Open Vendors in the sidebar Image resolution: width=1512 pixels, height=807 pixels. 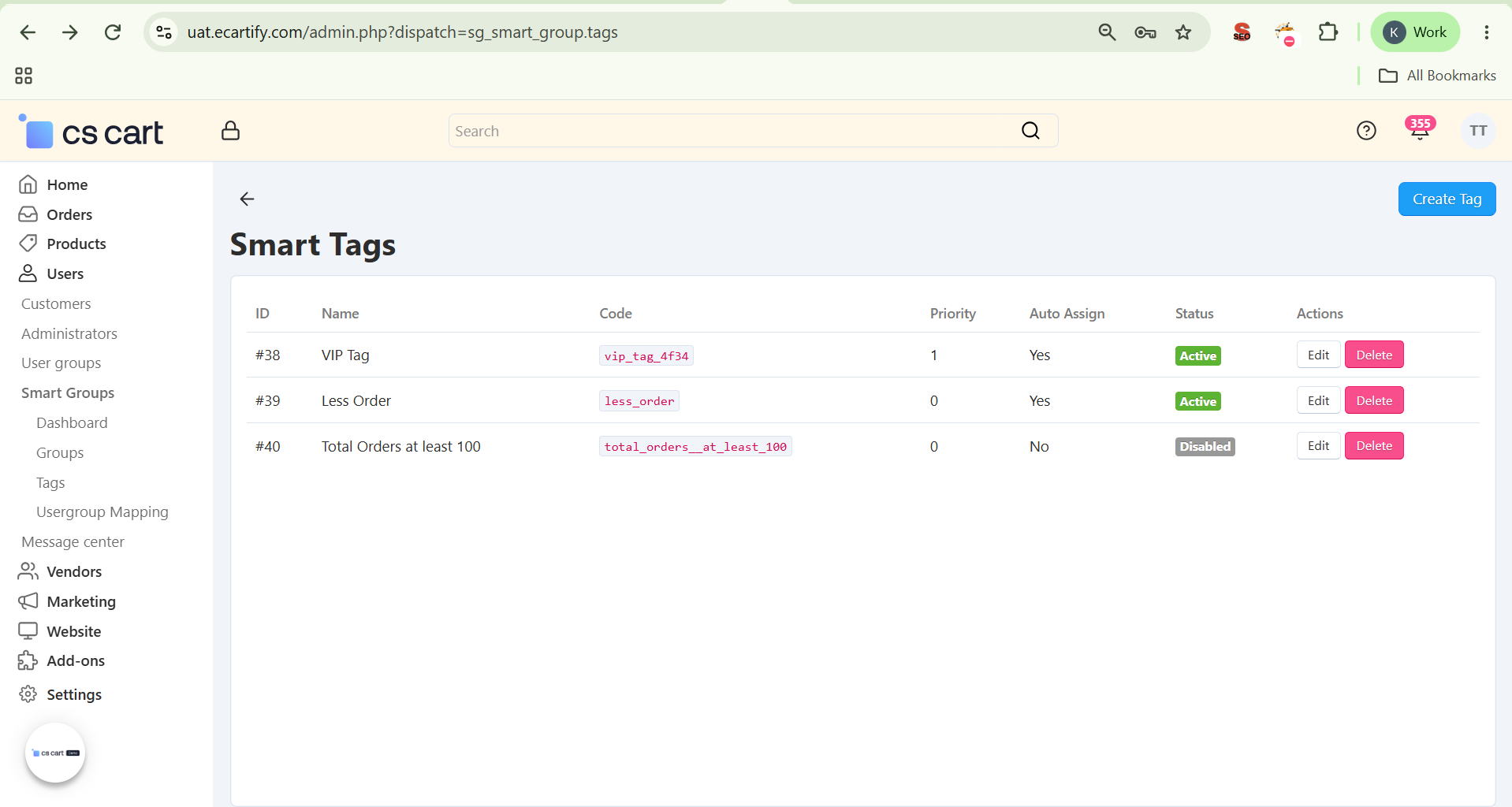61,571
